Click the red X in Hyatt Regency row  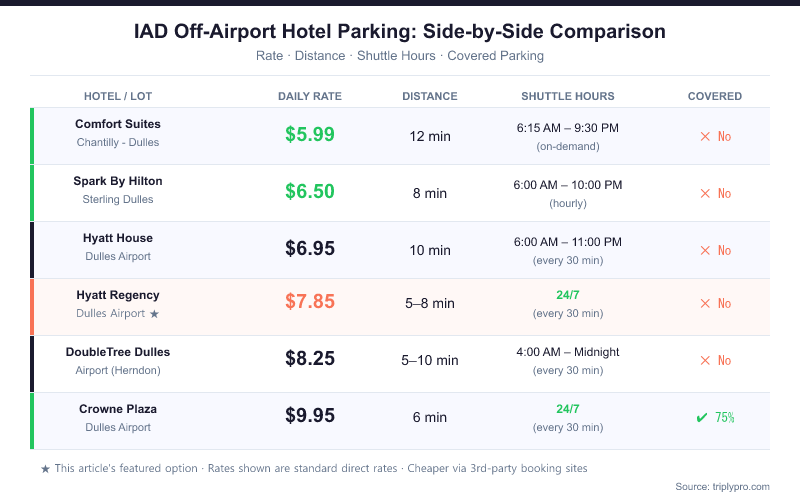705,303
